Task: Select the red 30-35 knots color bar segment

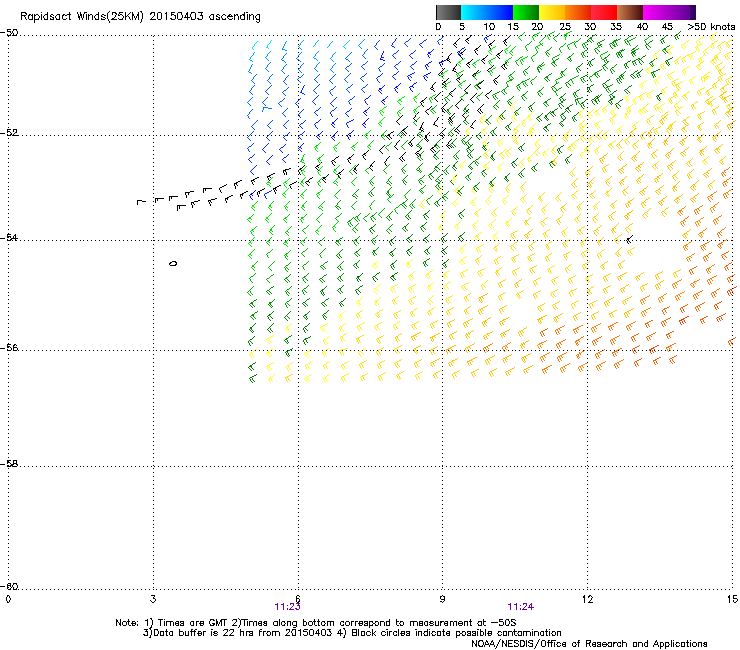Action: click(x=604, y=12)
